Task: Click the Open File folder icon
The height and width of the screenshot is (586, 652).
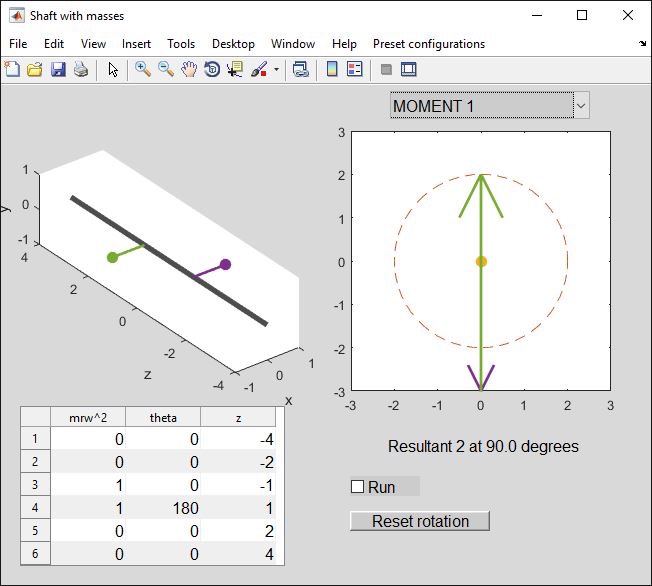Action: pos(35,69)
